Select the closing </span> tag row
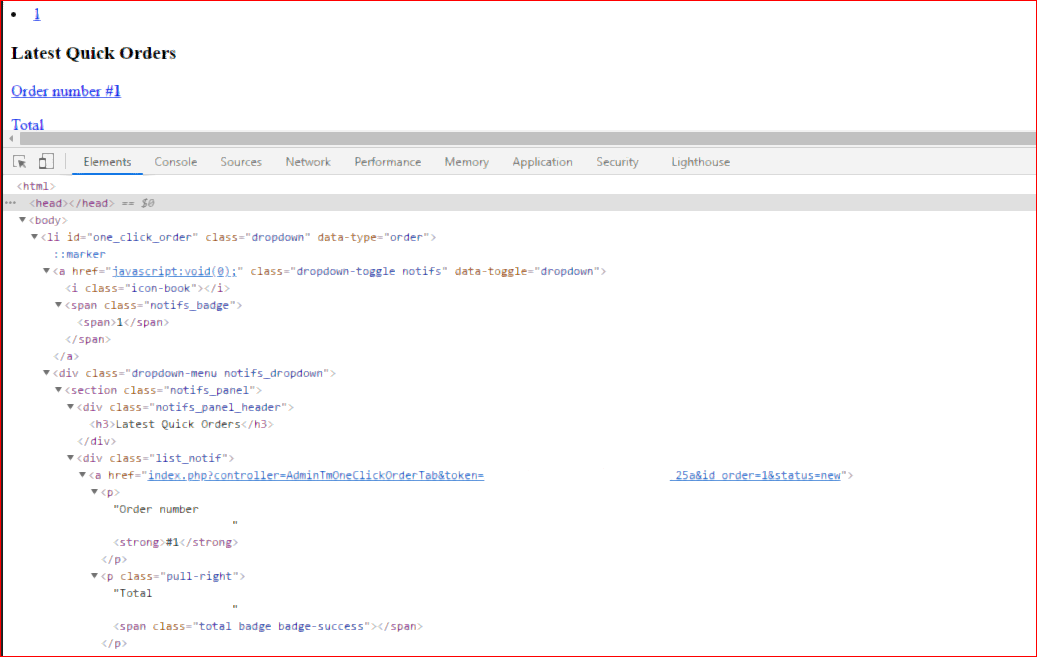The image size is (1037, 657). tap(88, 339)
